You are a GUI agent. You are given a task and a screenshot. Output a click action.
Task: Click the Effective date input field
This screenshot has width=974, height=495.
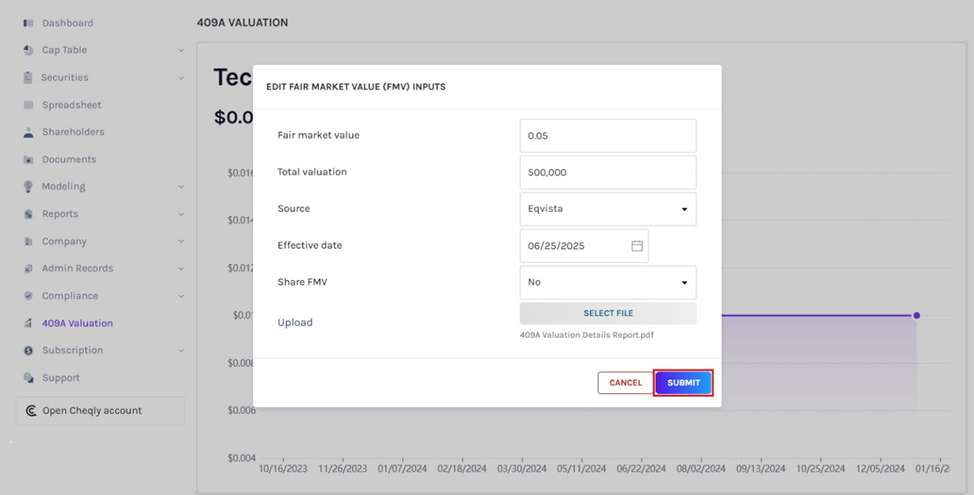pos(584,246)
